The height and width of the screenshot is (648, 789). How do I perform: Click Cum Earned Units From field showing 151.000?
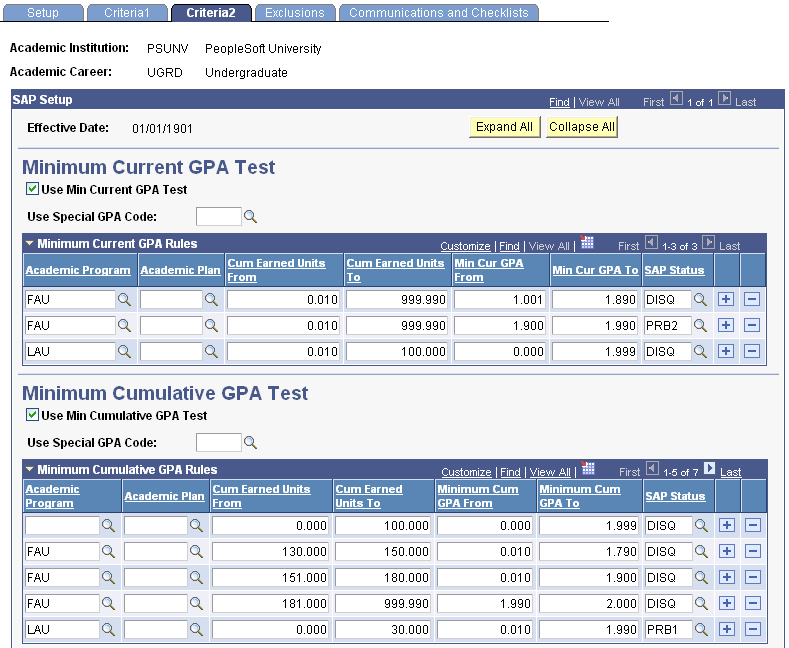point(270,578)
